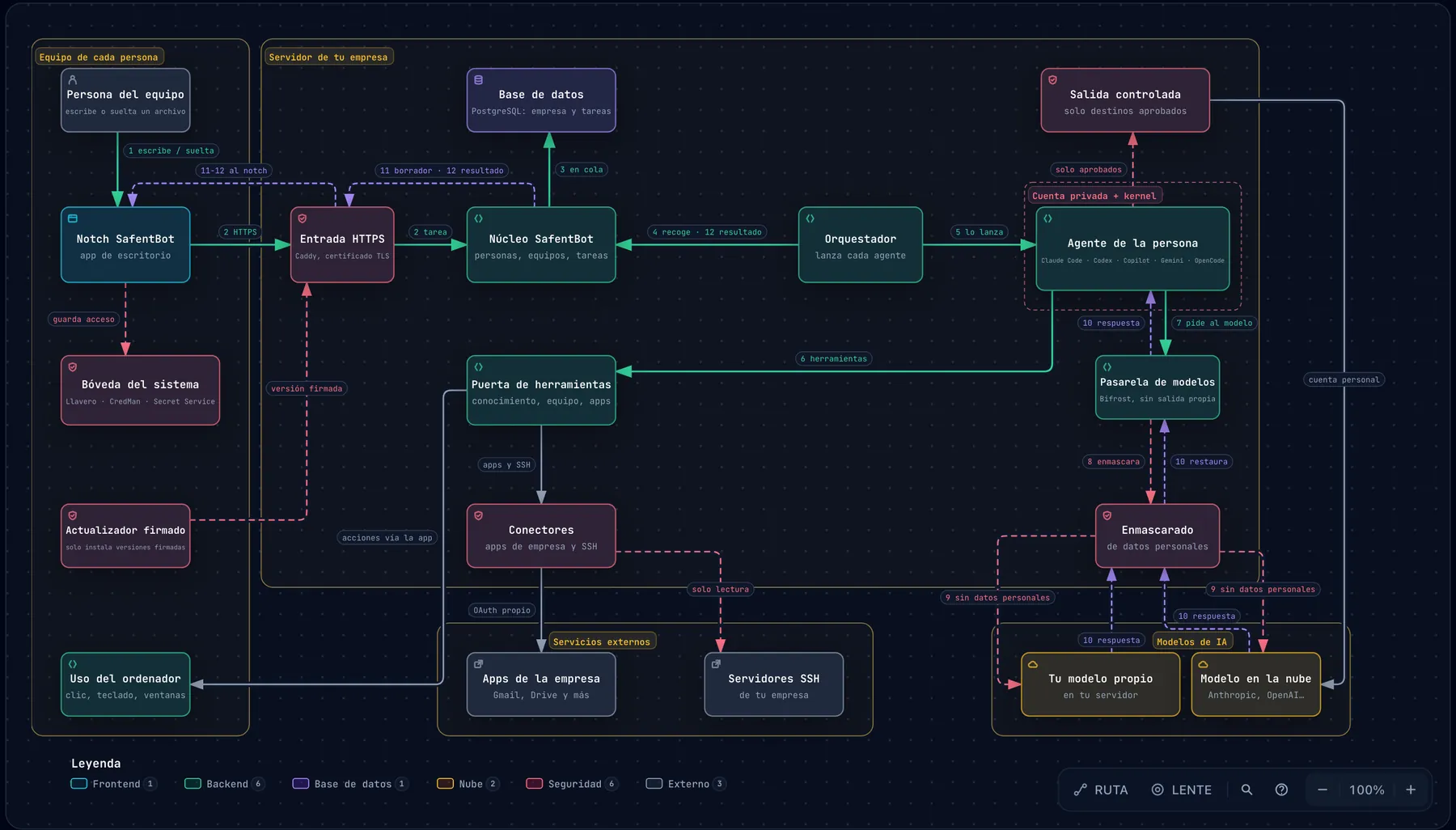Select the Servicios externos group label
Screen dimensions: 1456x830
point(601,642)
